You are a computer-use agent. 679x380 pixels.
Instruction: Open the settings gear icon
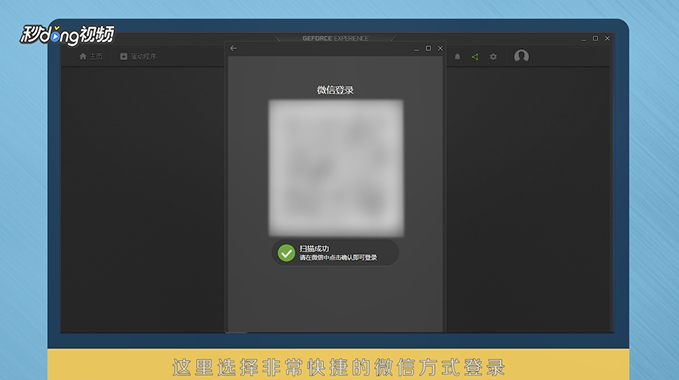coord(493,57)
